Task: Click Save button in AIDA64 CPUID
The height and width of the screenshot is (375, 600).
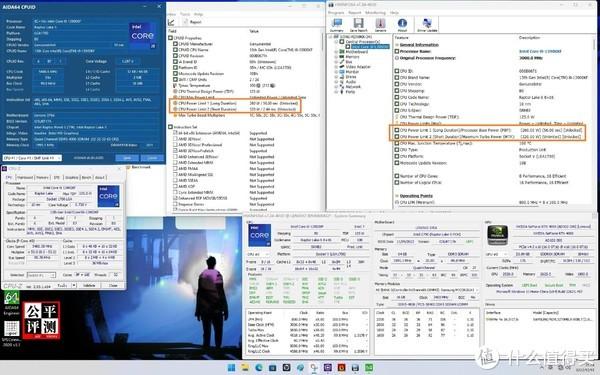Action: [127, 158]
